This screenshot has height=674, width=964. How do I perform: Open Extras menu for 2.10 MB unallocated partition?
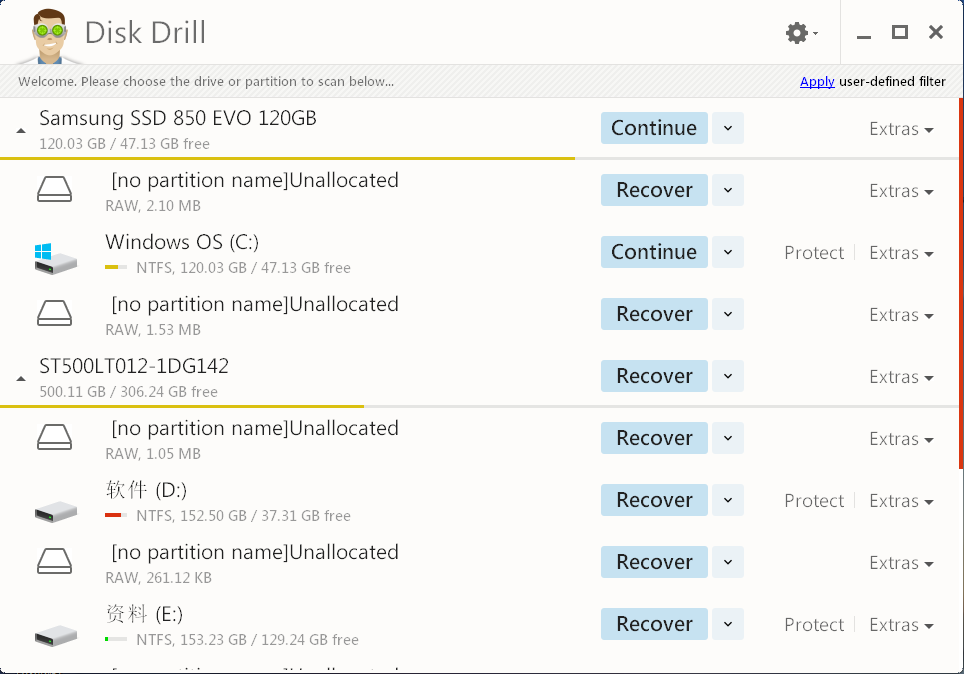point(901,191)
